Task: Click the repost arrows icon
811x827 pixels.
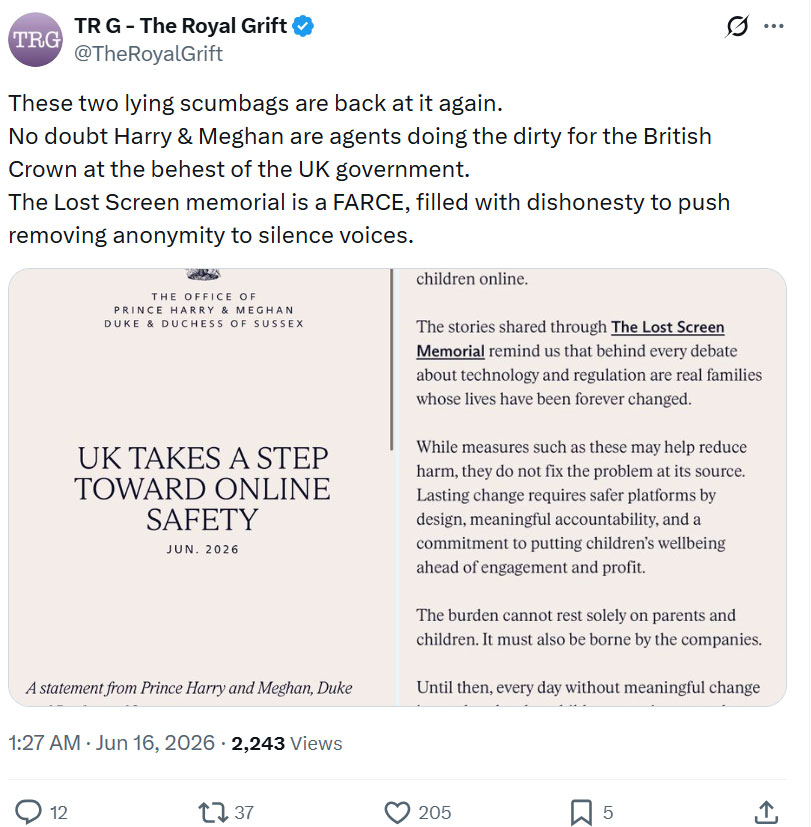Action: coord(213,812)
